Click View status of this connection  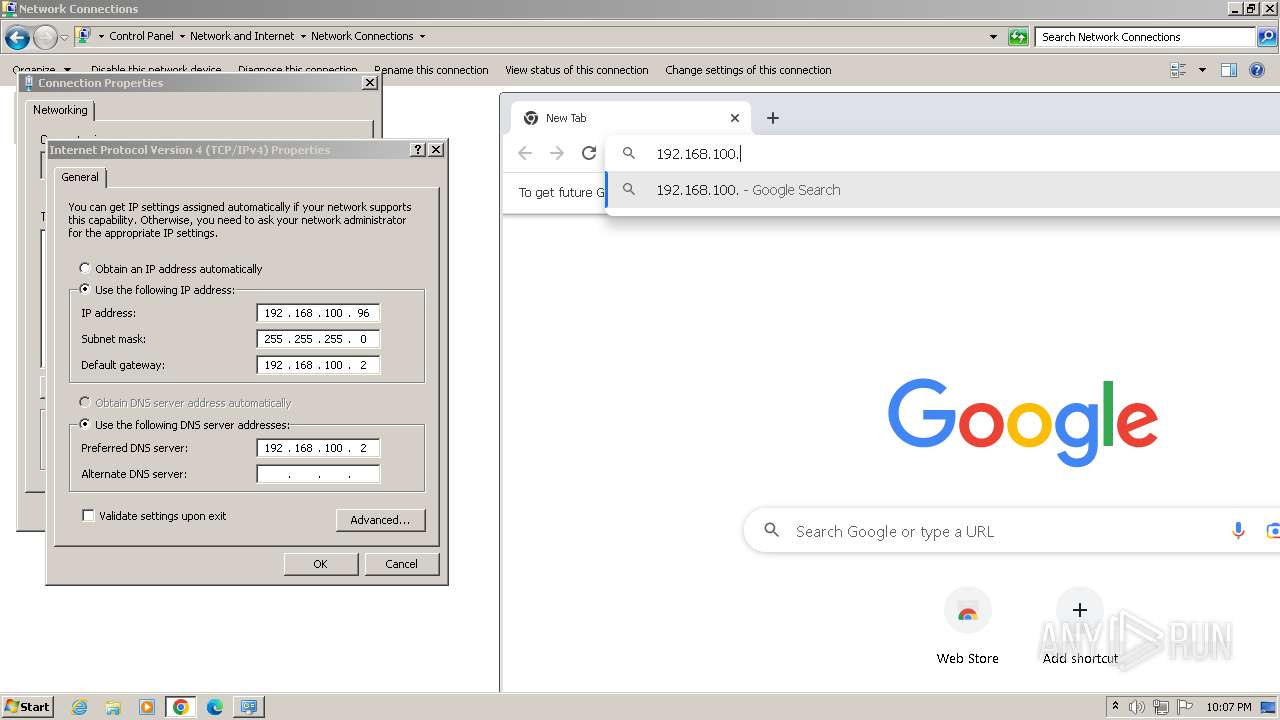577,70
